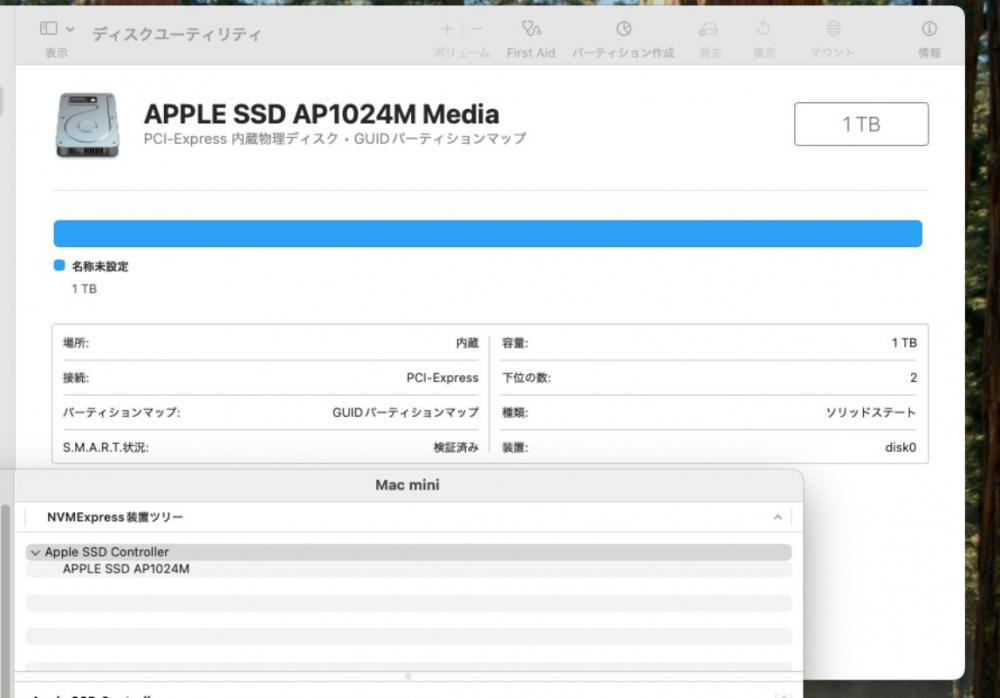The height and width of the screenshot is (698, 1000).
Task: Expand the view dropdown chevron
Action: click(70, 29)
